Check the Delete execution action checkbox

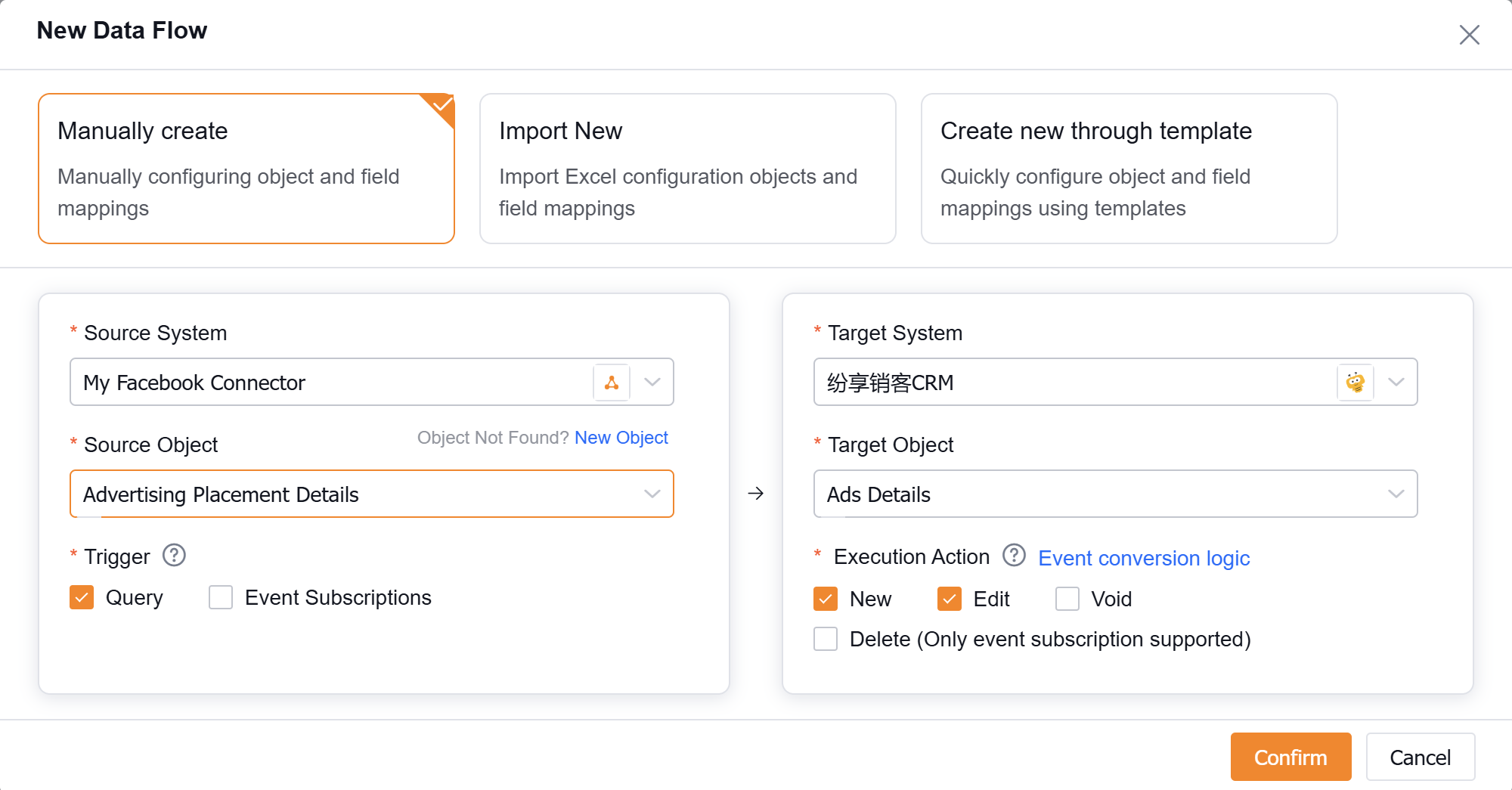point(826,639)
